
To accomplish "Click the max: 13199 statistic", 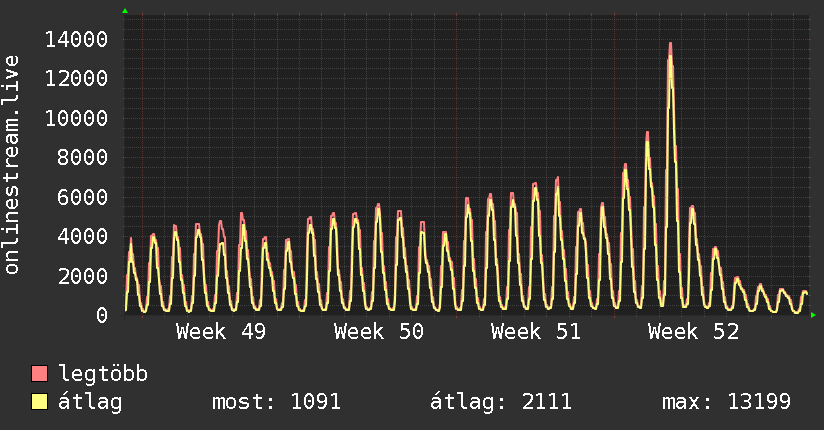I will point(726,402).
